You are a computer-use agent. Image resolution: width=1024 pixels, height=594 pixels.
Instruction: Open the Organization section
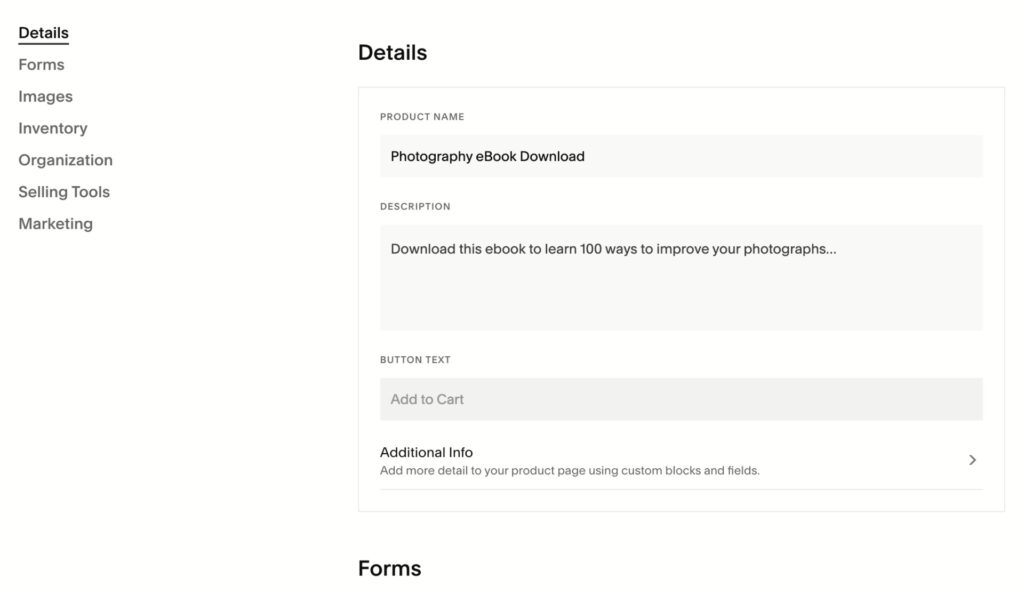[65, 160]
